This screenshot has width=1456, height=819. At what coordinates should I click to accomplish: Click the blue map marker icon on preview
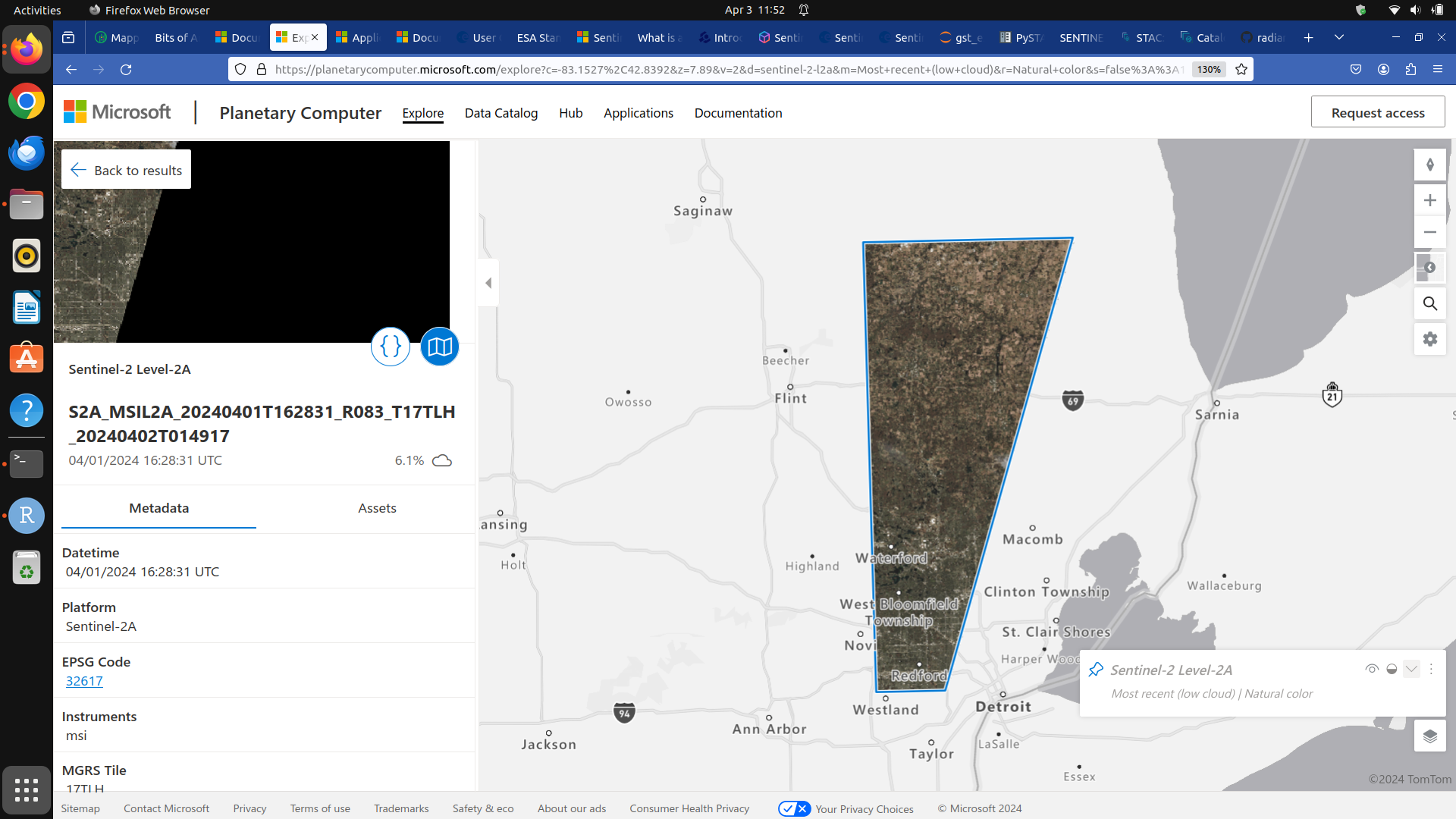[439, 347]
